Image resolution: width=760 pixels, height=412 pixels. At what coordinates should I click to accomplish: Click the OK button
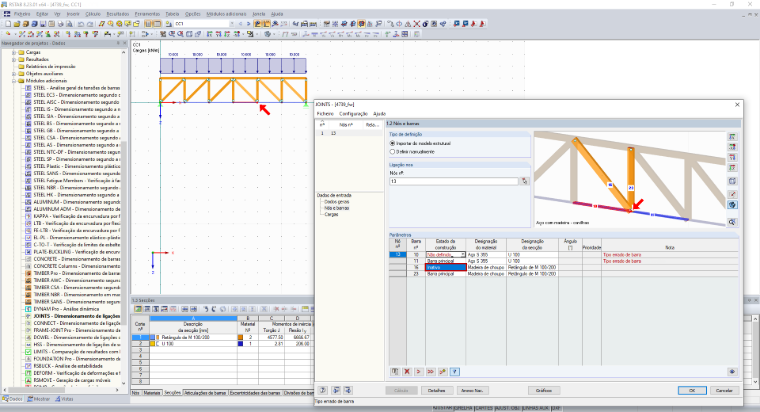pyautogui.click(x=692, y=390)
